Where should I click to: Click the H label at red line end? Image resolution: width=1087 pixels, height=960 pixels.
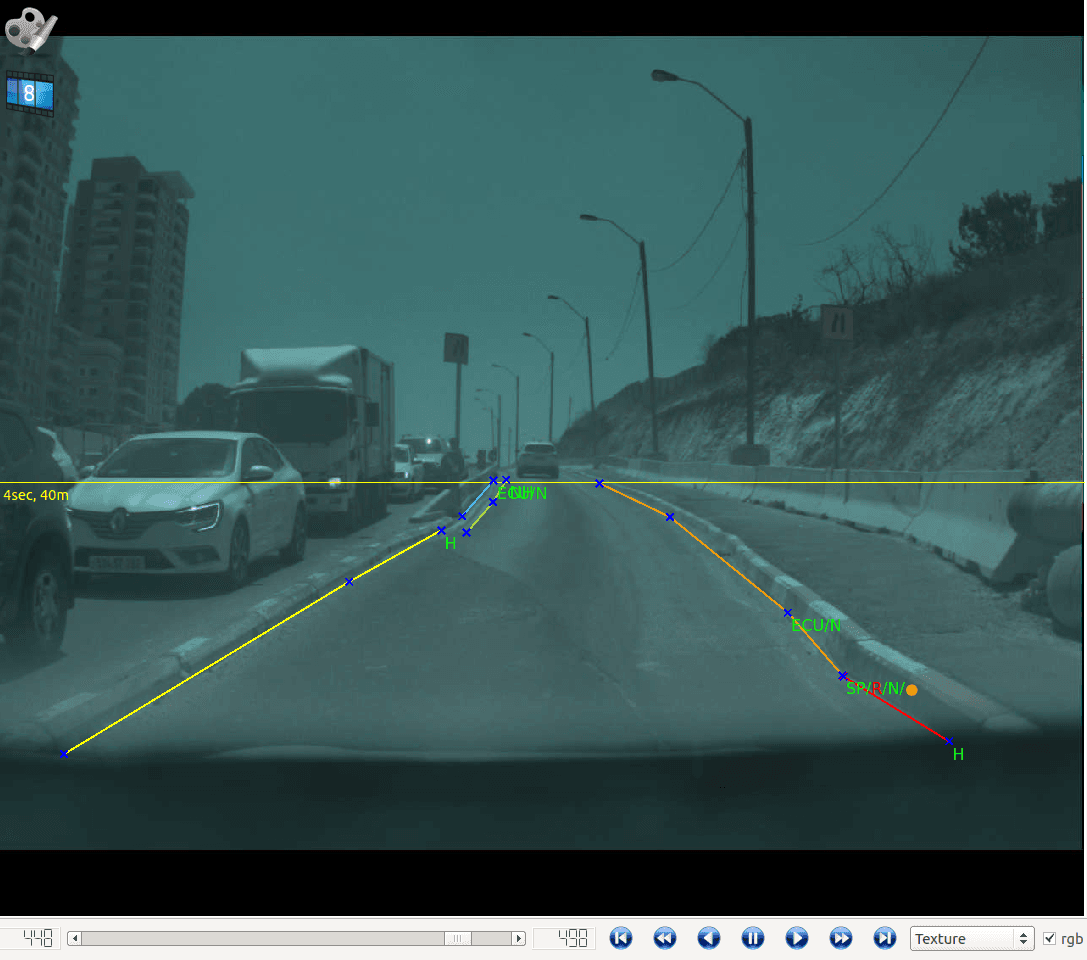point(958,755)
